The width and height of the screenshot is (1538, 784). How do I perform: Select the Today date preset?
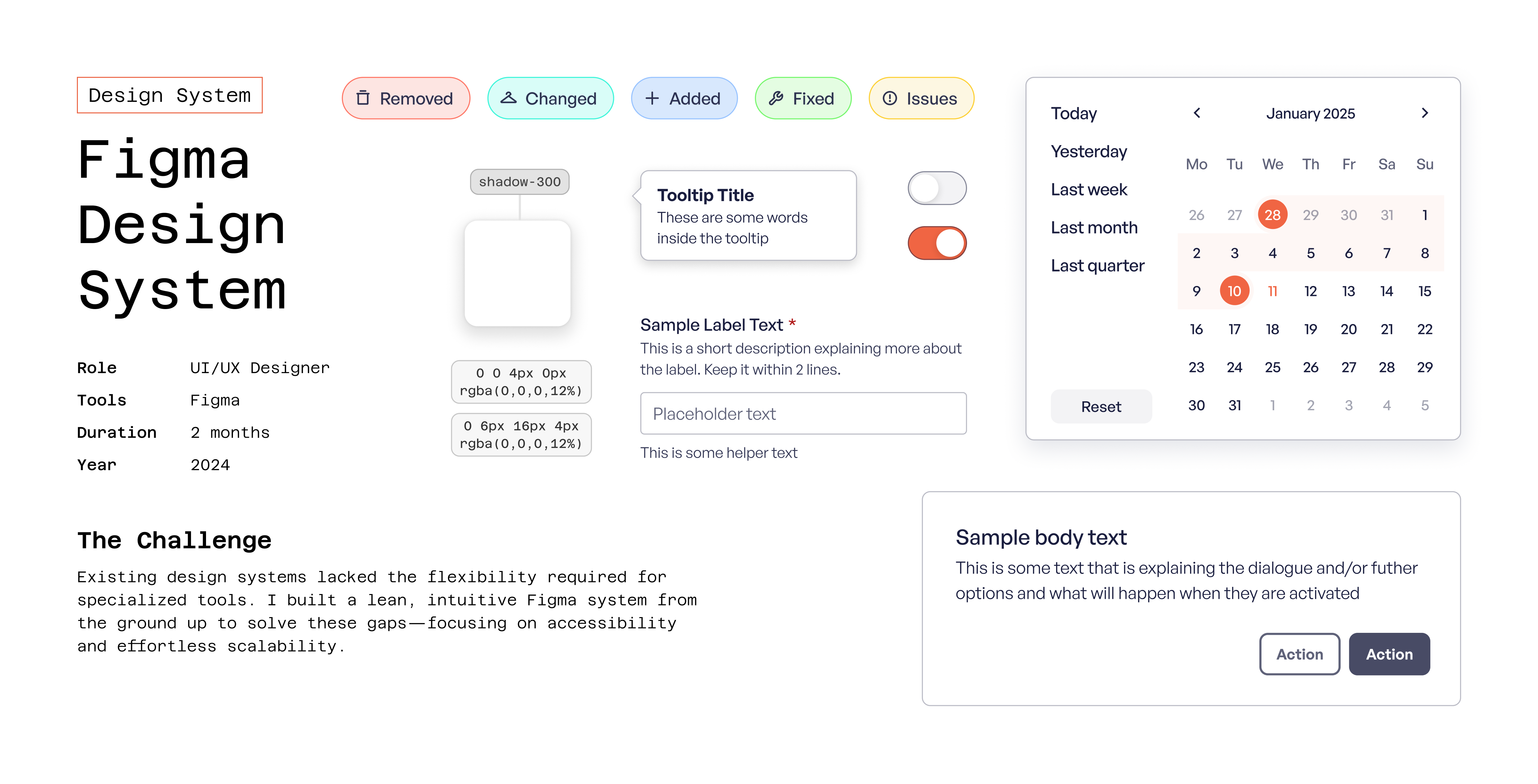(1073, 113)
